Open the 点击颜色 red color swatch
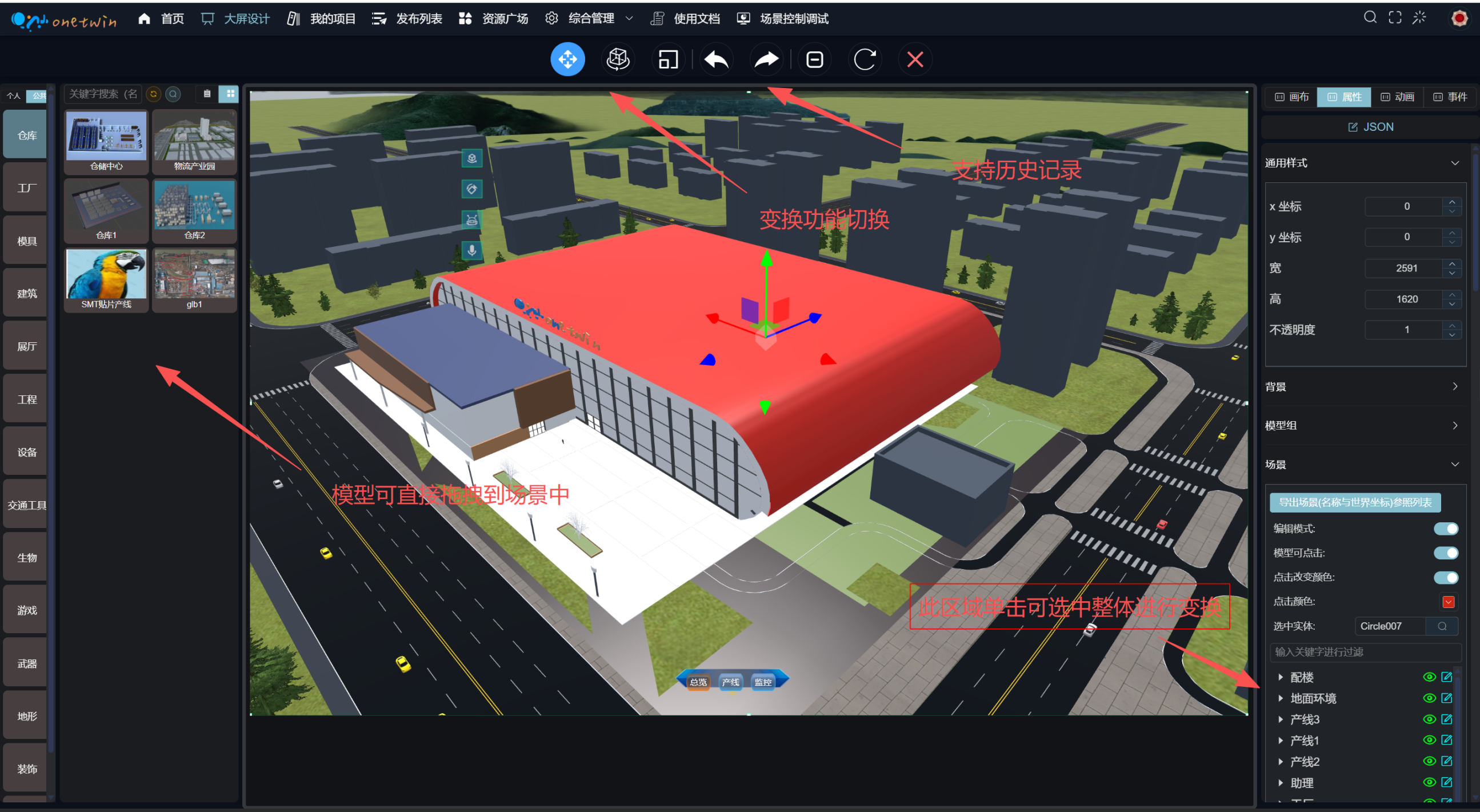 coord(1448,602)
